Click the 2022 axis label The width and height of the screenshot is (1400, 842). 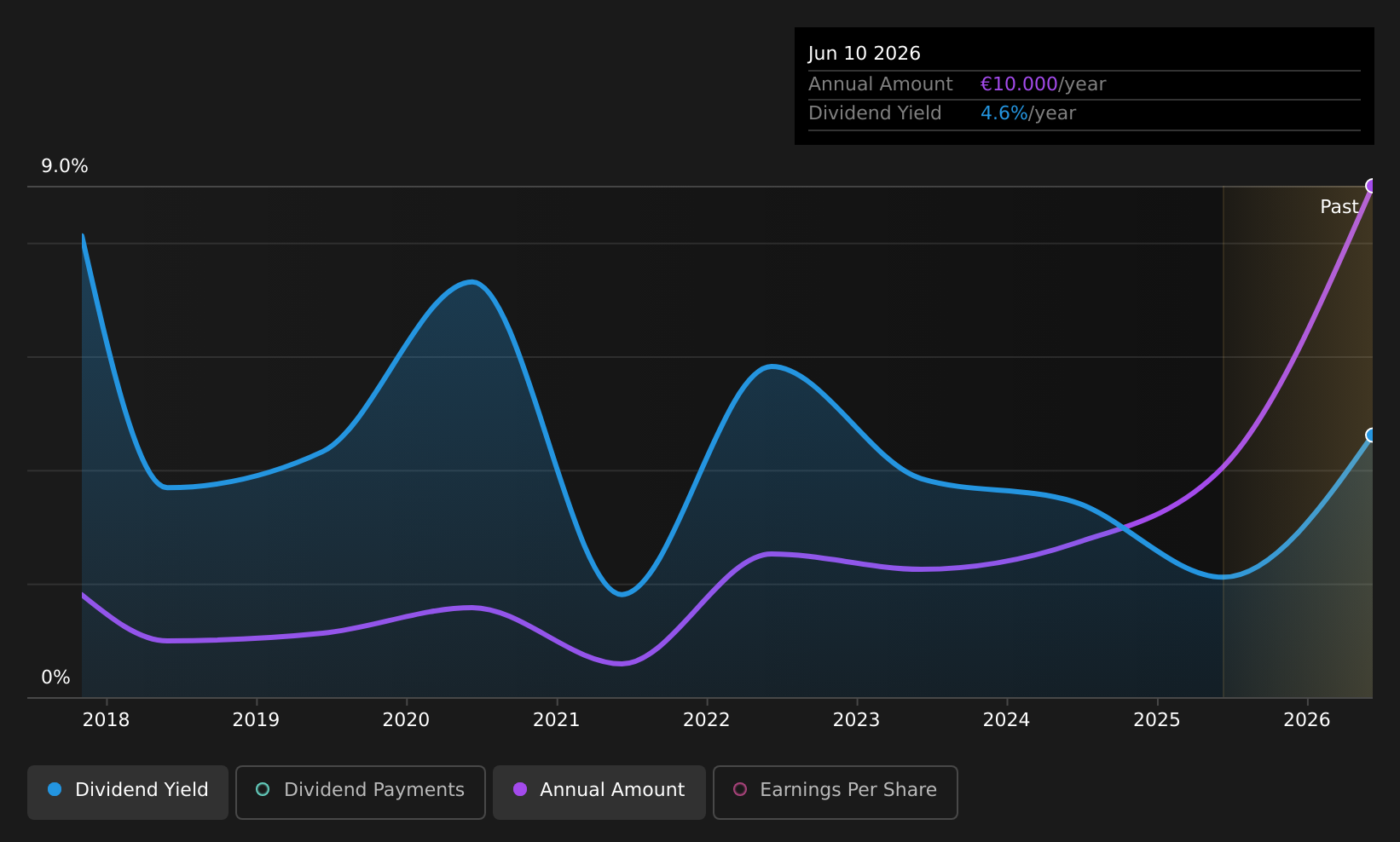[707, 720]
